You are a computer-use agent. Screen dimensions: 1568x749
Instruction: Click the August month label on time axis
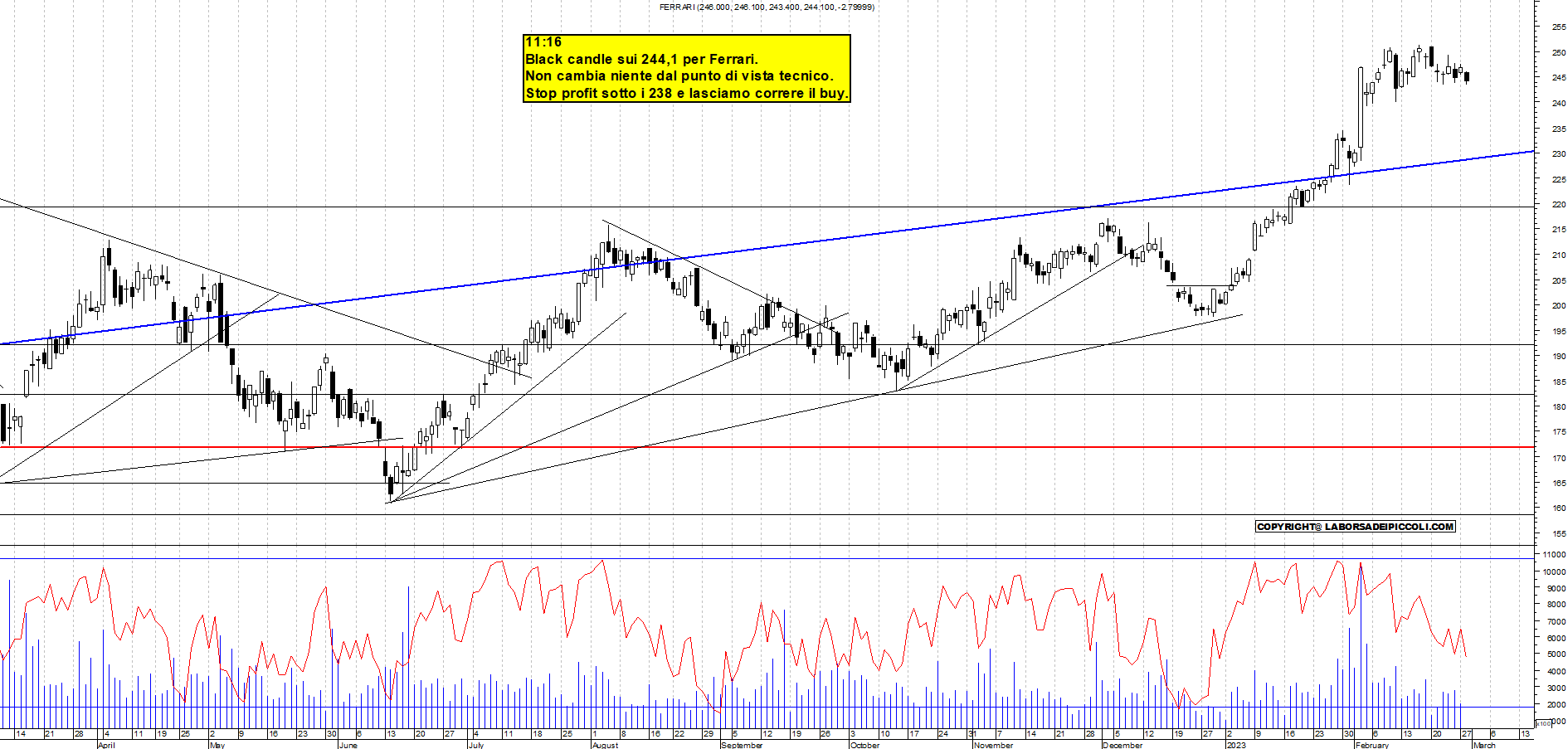point(606,745)
